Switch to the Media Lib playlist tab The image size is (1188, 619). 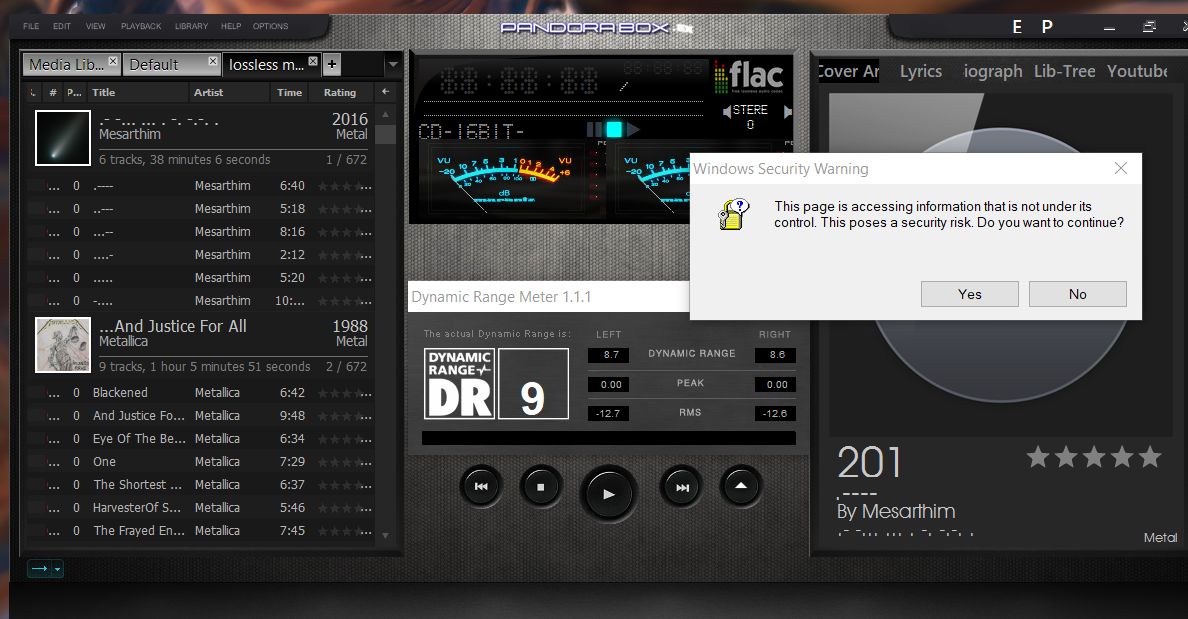tap(71, 64)
